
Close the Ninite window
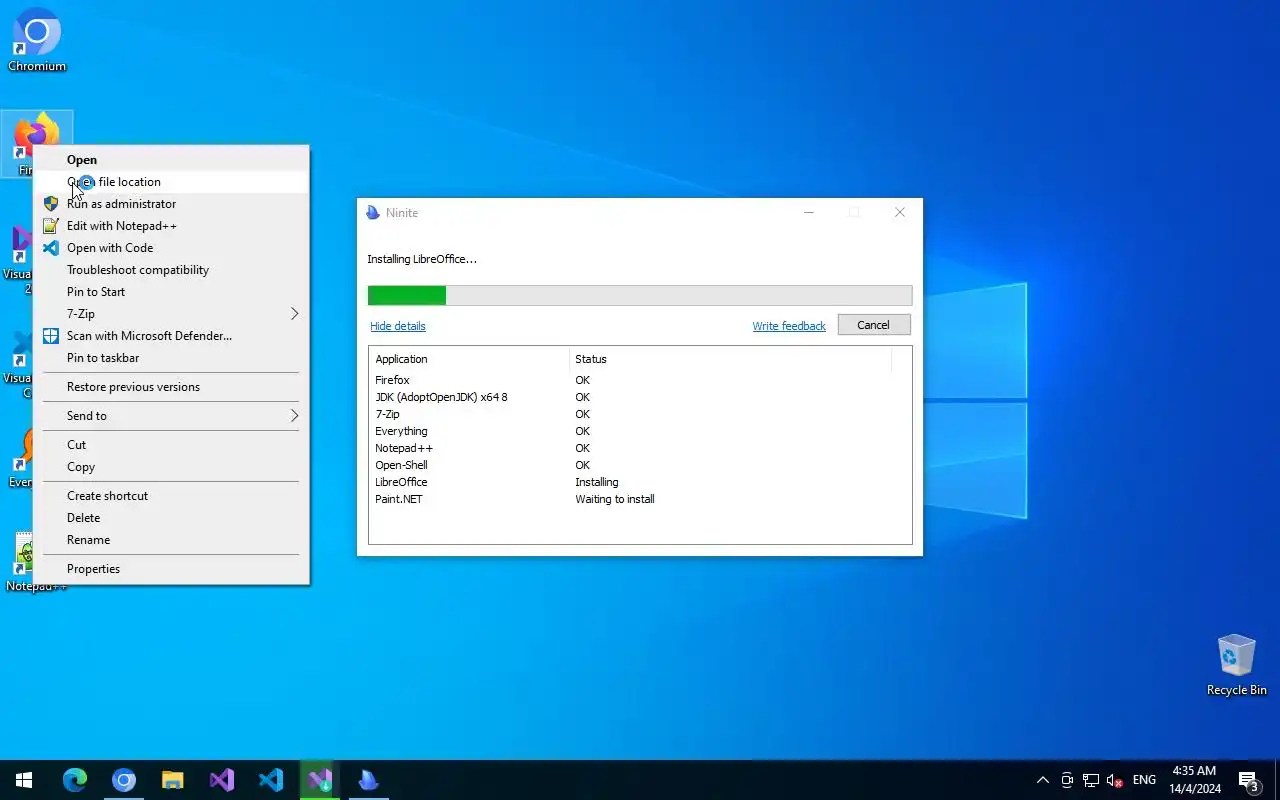900,212
